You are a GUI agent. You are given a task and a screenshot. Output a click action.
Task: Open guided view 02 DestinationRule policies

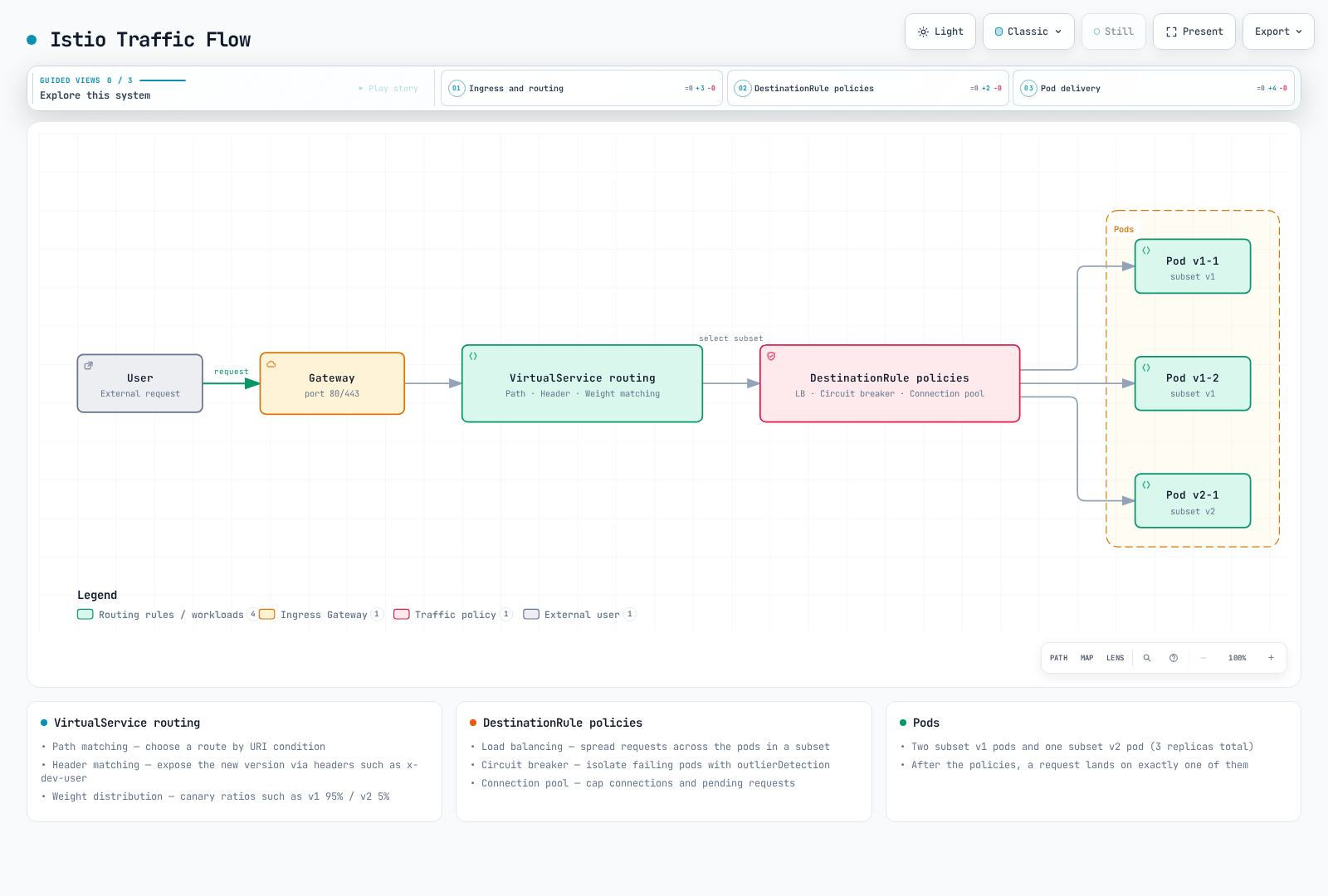(x=868, y=88)
